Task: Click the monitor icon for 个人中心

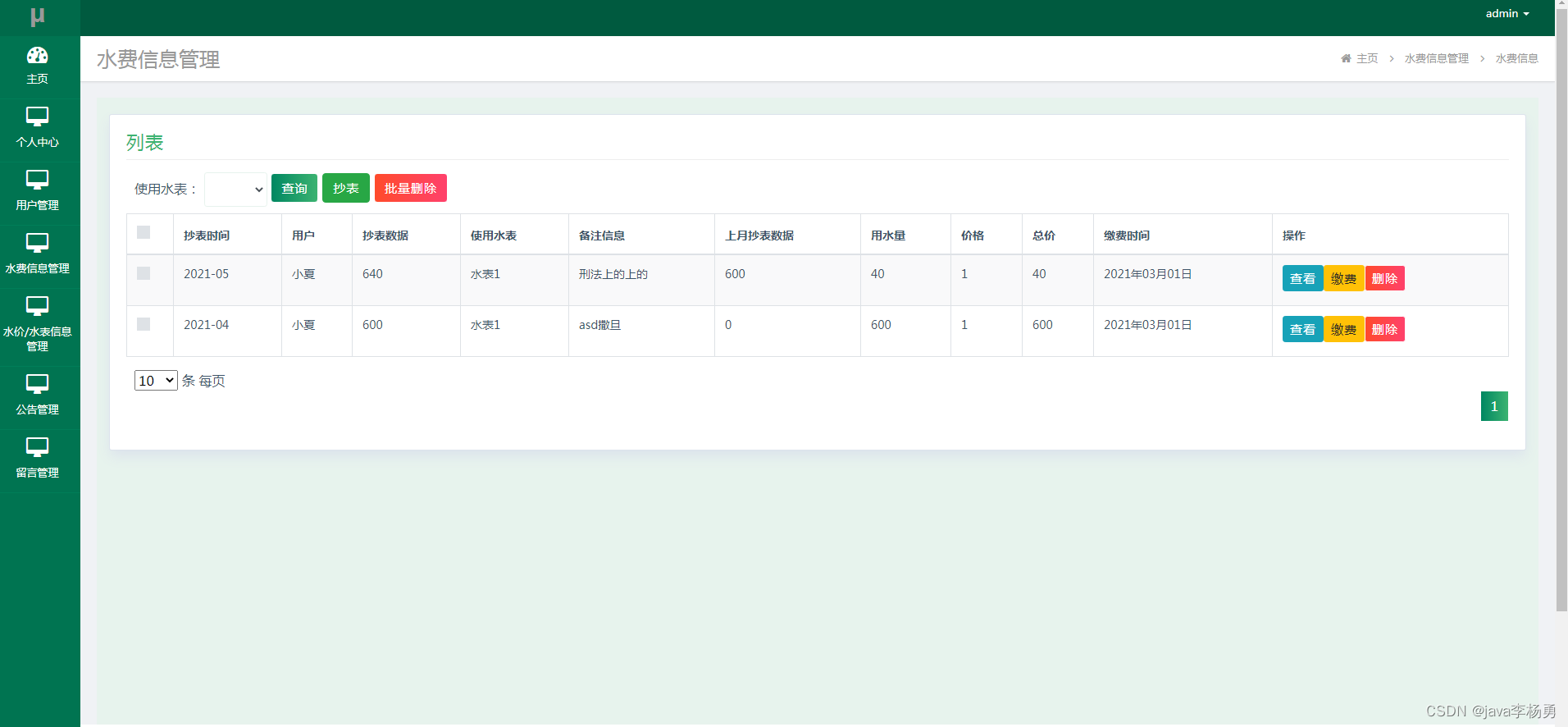Action: tap(38, 116)
